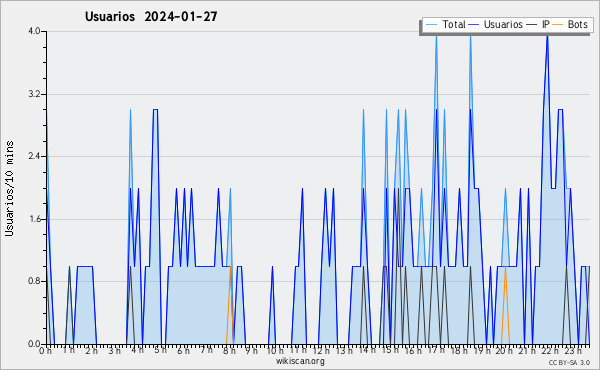Click the '1.6' y-axis tick label
This screenshot has height=370, width=600.
(x=34, y=219)
